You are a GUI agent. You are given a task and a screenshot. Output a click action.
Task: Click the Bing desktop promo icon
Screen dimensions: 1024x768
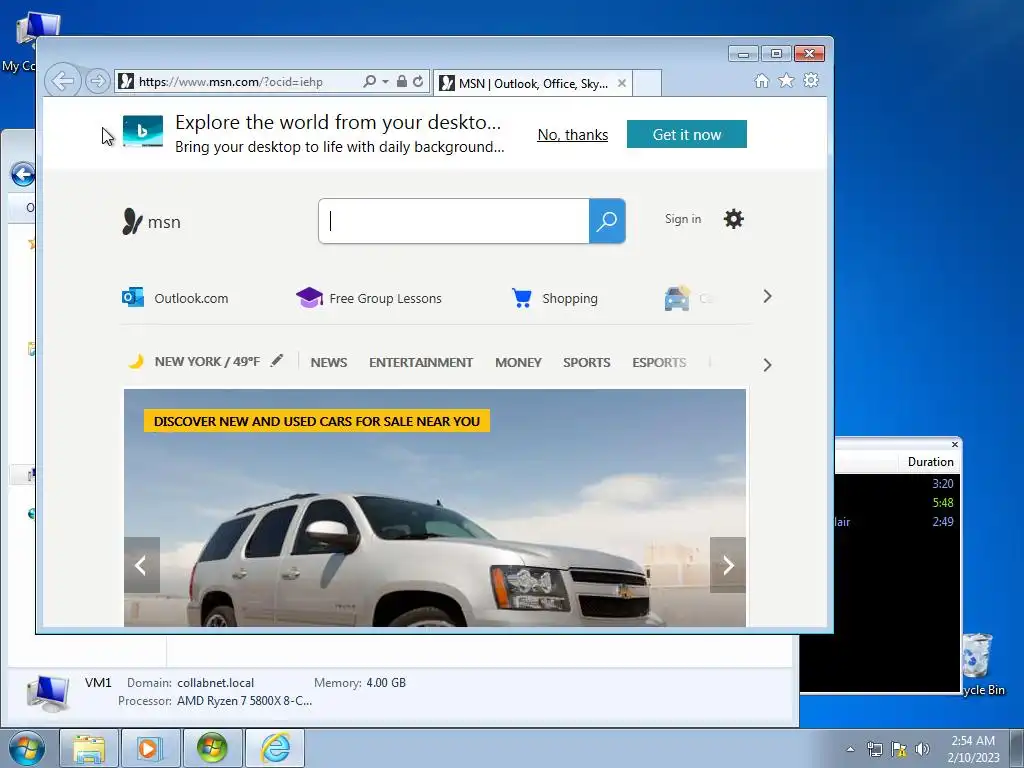142,131
